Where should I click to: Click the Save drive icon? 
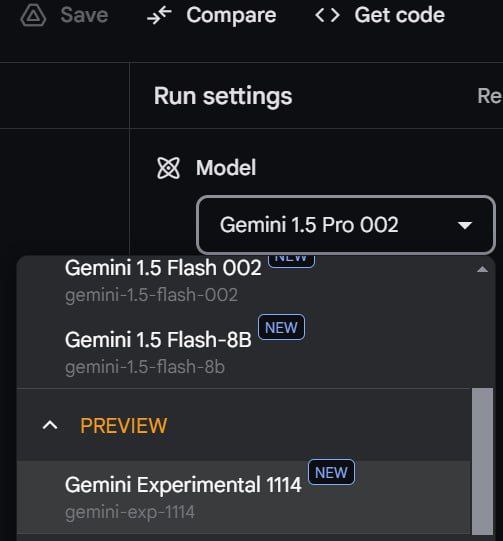click(33, 16)
